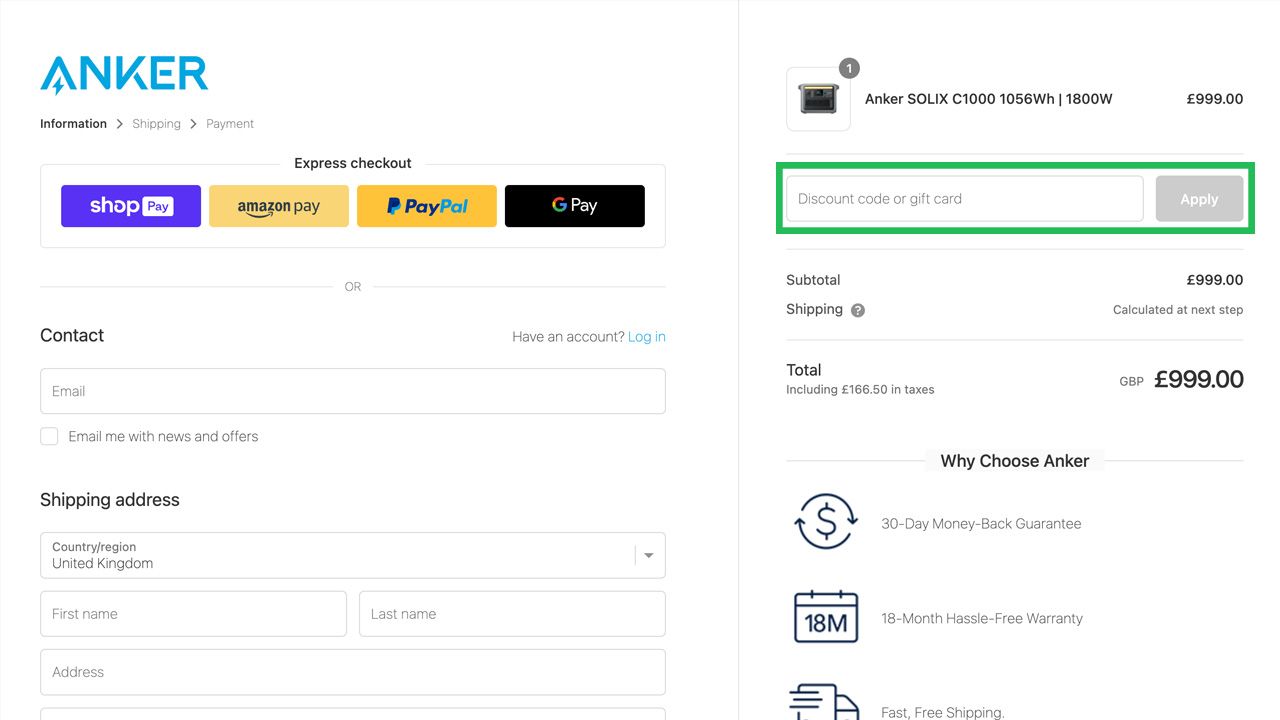
Task: Tick Email me with news and offers
Action: click(x=49, y=436)
